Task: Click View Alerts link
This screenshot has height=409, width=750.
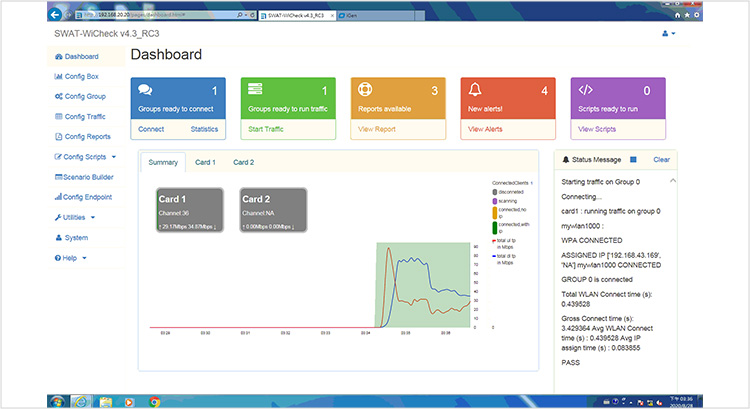Action: 485,129
